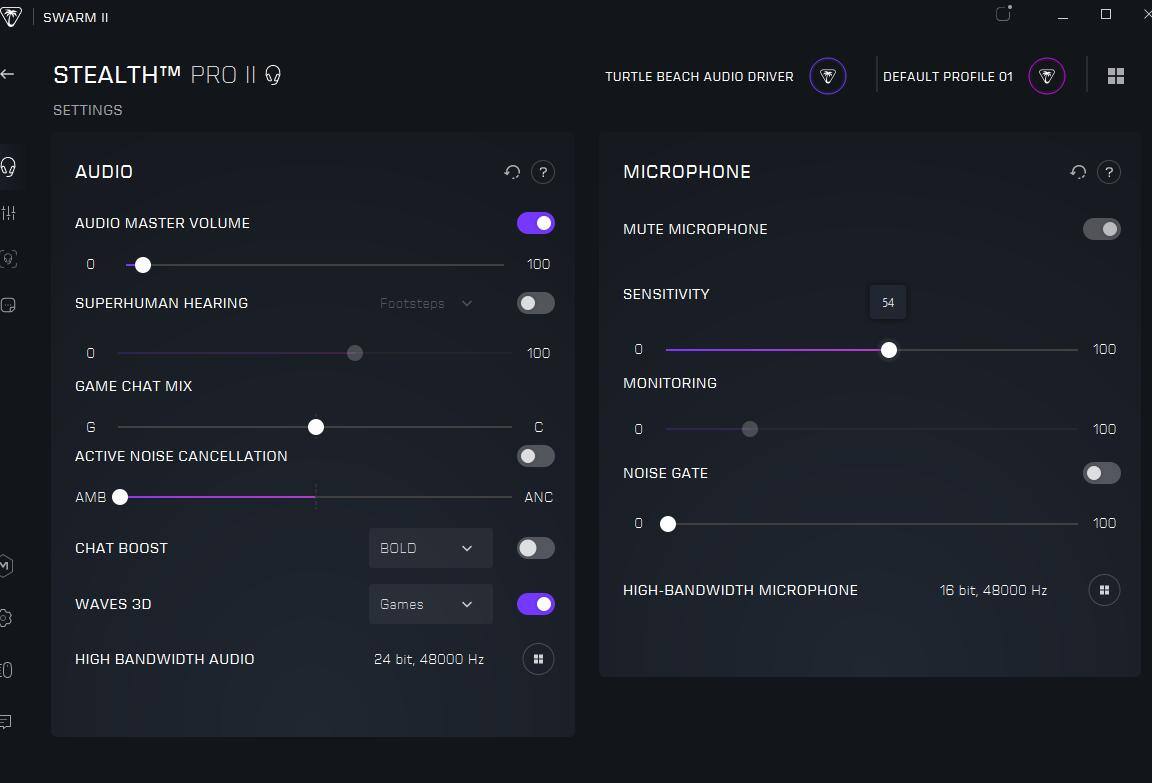This screenshot has width=1152, height=783.
Task: Click the AMB to ANC slider handle
Action: (x=120, y=497)
